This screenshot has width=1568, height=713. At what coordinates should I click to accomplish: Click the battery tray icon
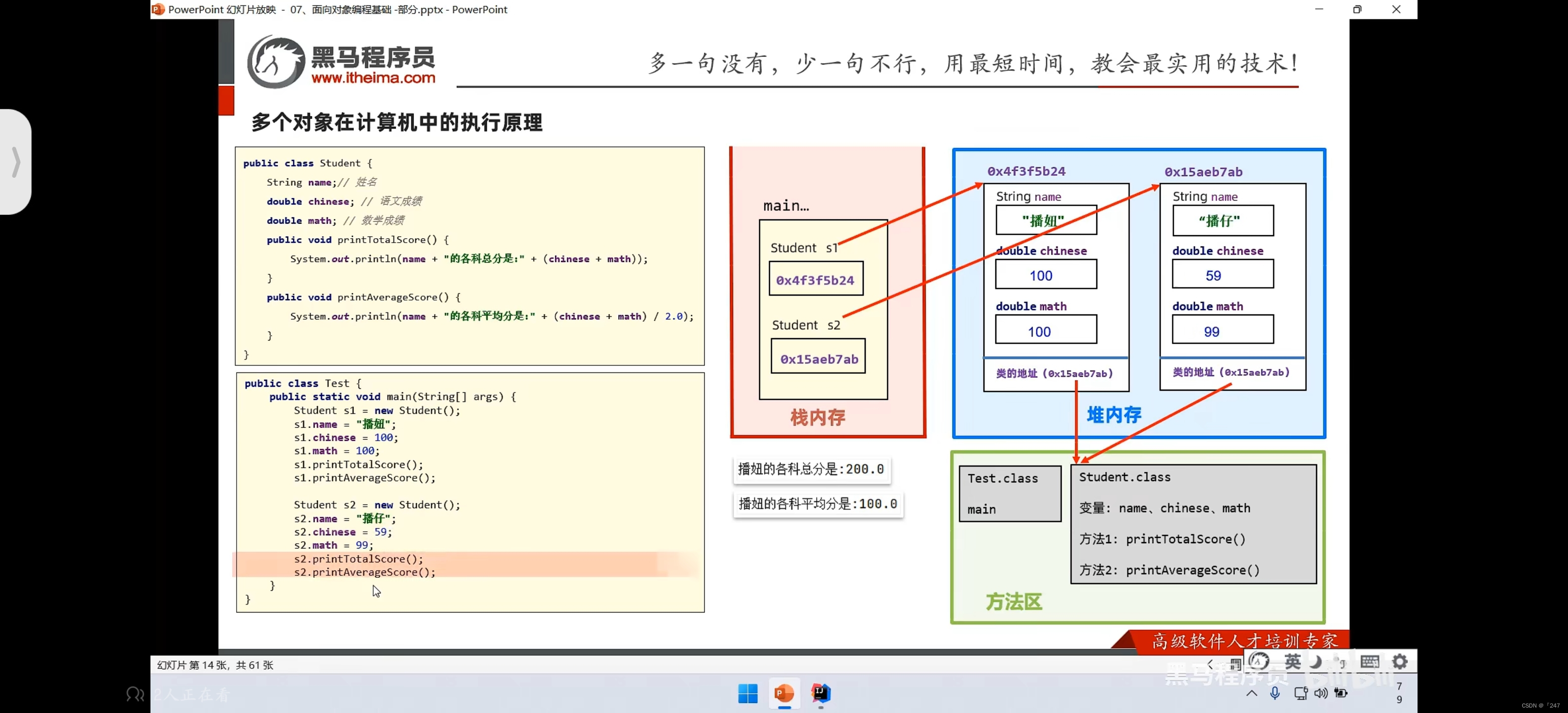1341,693
